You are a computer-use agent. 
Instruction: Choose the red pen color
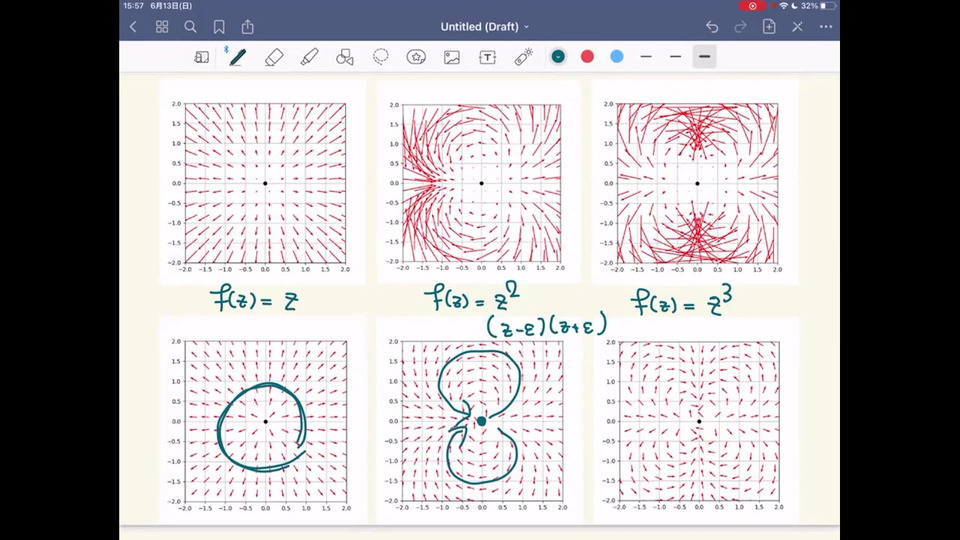[x=587, y=56]
